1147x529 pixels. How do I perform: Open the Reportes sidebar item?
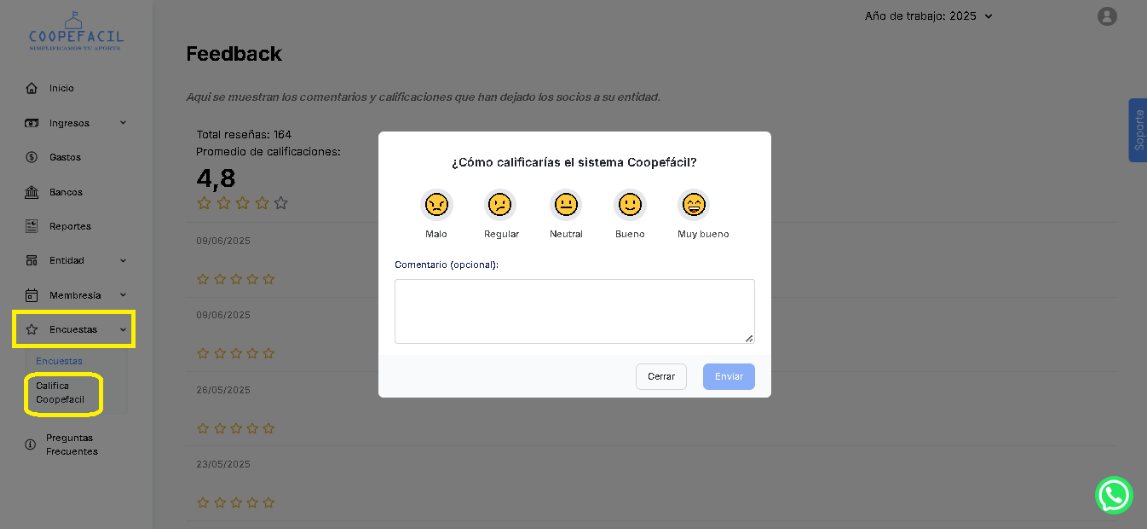(69, 226)
